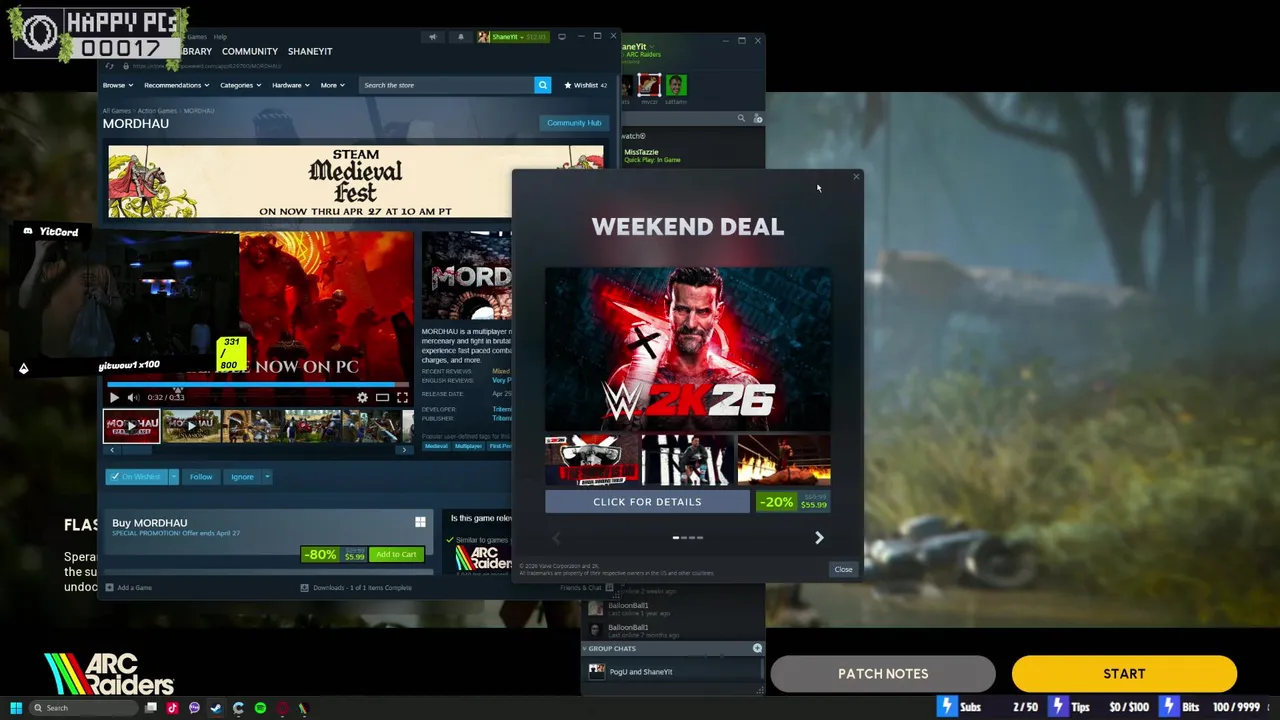Open PATCH NOTES in ARC Raiders launcher
This screenshot has height=720, width=1280.
coord(883,674)
